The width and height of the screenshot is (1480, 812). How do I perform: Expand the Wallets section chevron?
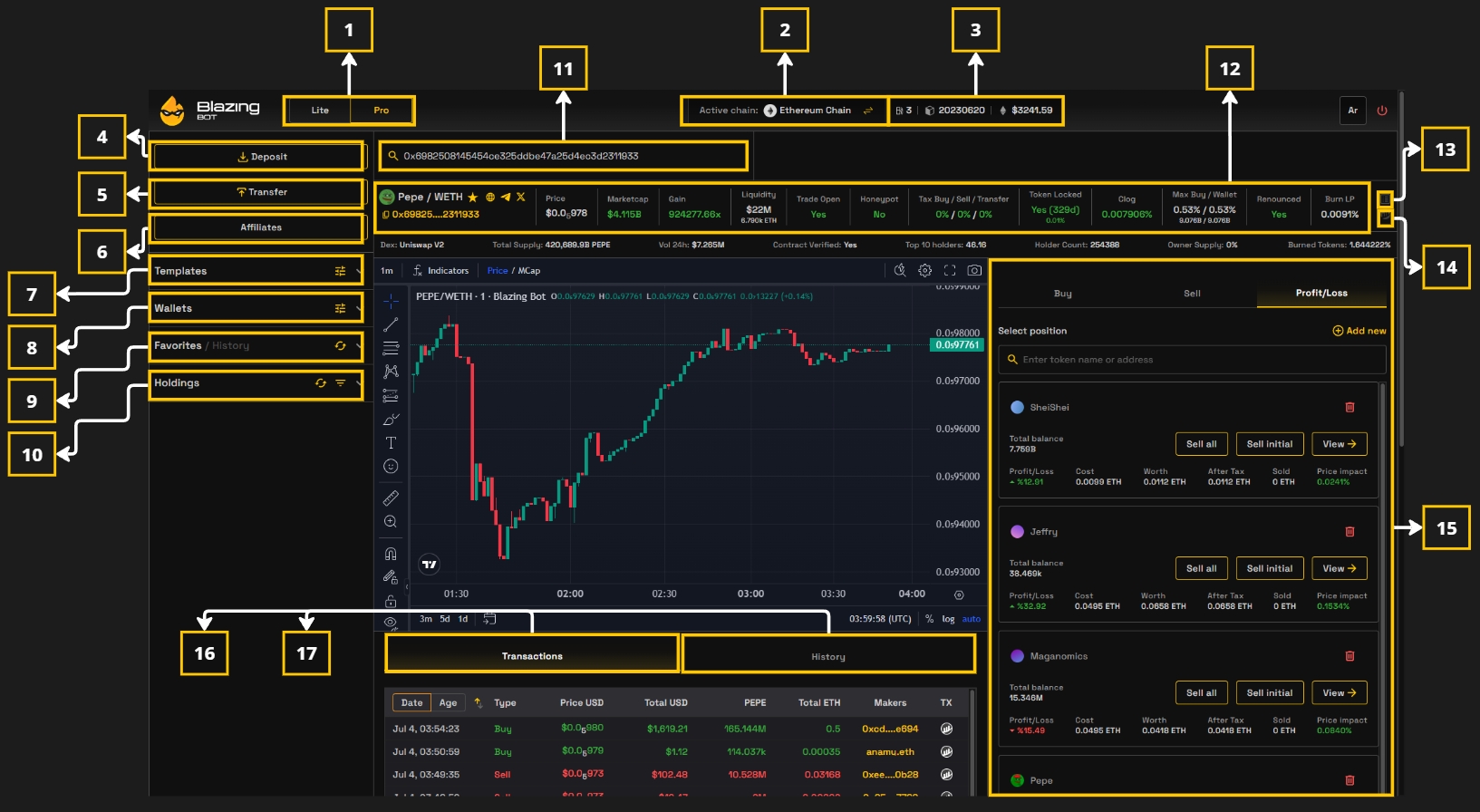point(359,309)
